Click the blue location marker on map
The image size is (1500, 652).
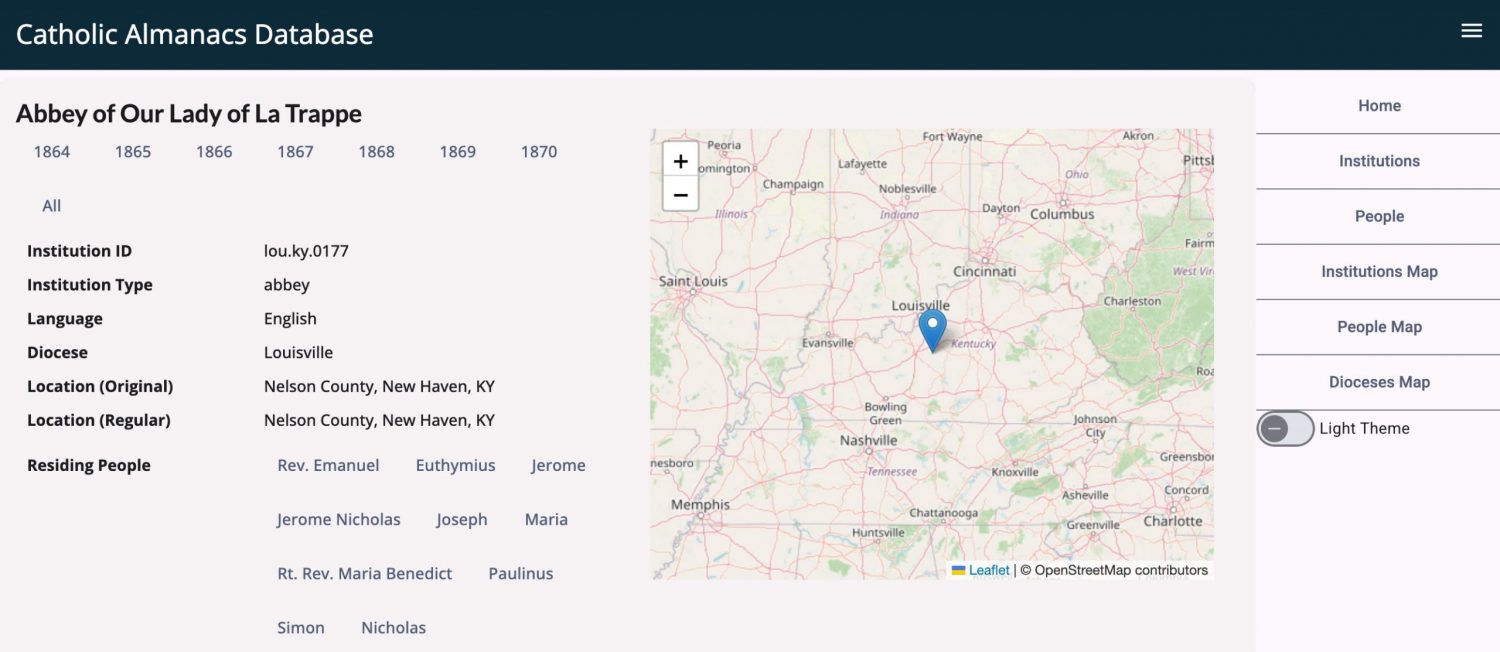pyautogui.click(x=932, y=329)
